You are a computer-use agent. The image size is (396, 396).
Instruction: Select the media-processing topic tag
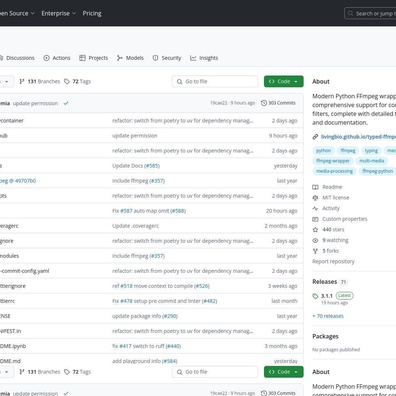(334, 171)
